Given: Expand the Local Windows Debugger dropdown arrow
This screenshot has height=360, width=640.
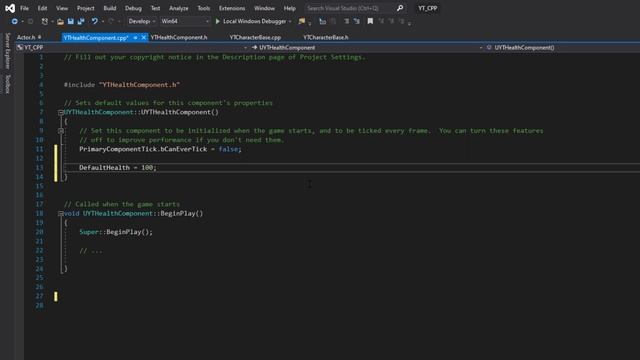Looking at the screenshot, I should (290, 21).
